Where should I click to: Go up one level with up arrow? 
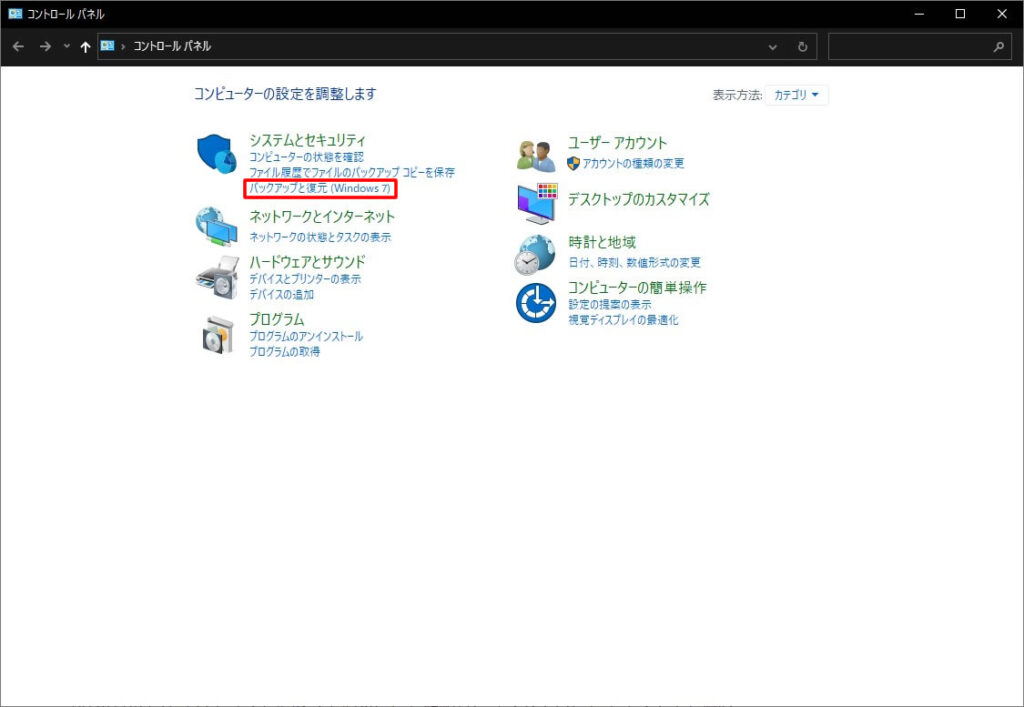pyautogui.click(x=86, y=46)
